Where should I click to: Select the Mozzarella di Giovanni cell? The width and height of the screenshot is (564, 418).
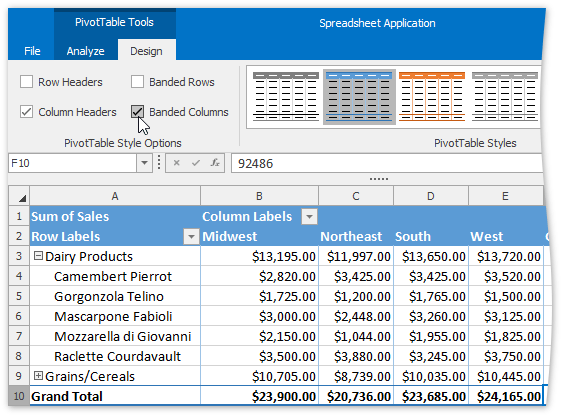(x=115, y=336)
